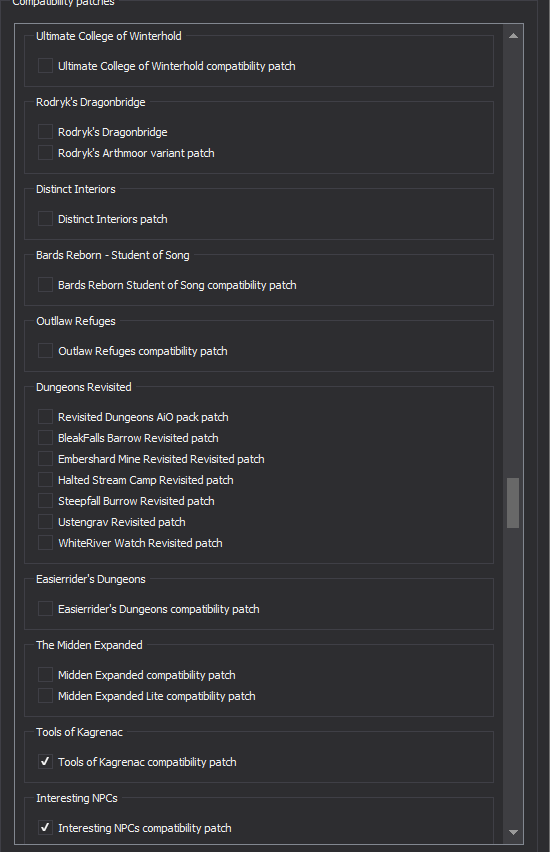Enable the Distinct Interiors patch

(45, 218)
